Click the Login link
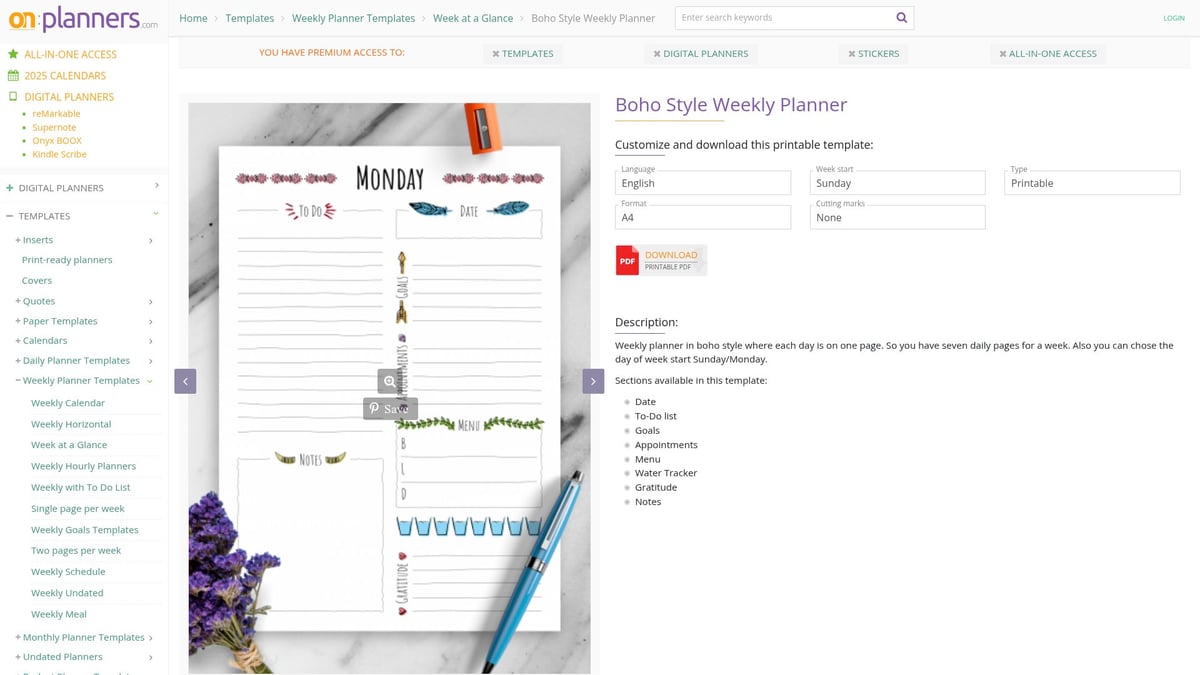This screenshot has height=675, width=1200. point(1173,18)
